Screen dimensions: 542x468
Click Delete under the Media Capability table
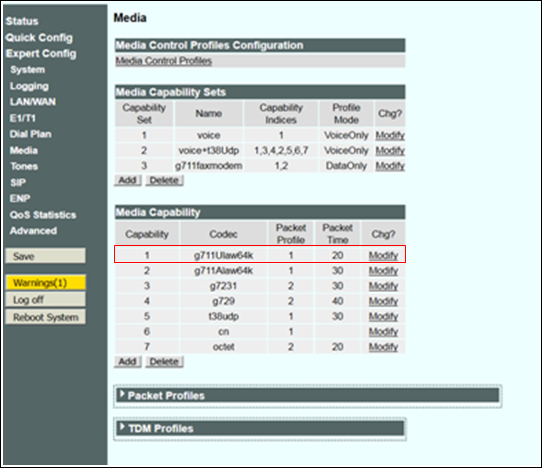164,362
